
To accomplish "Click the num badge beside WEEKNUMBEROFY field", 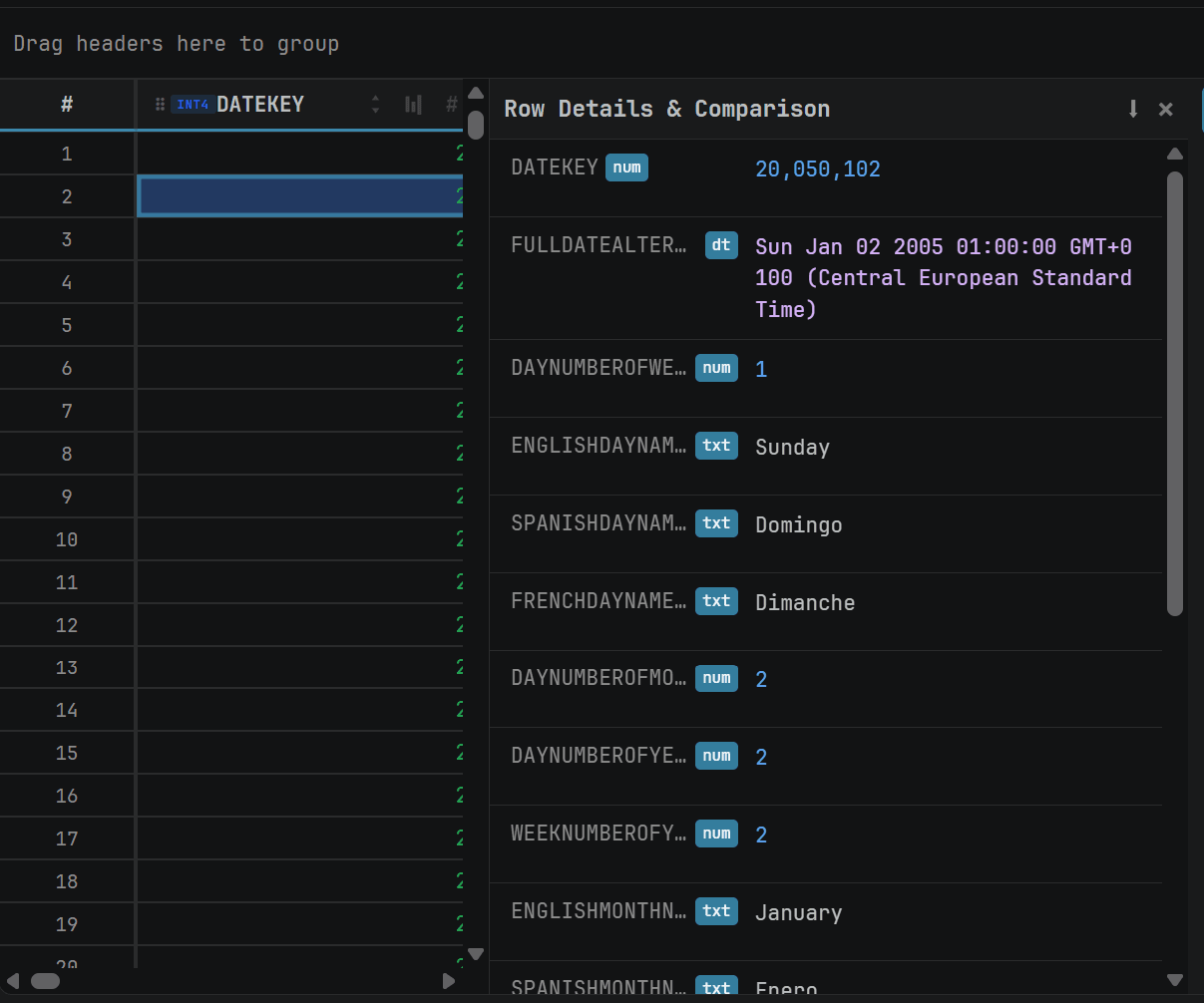I will click(x=716, y=834).
